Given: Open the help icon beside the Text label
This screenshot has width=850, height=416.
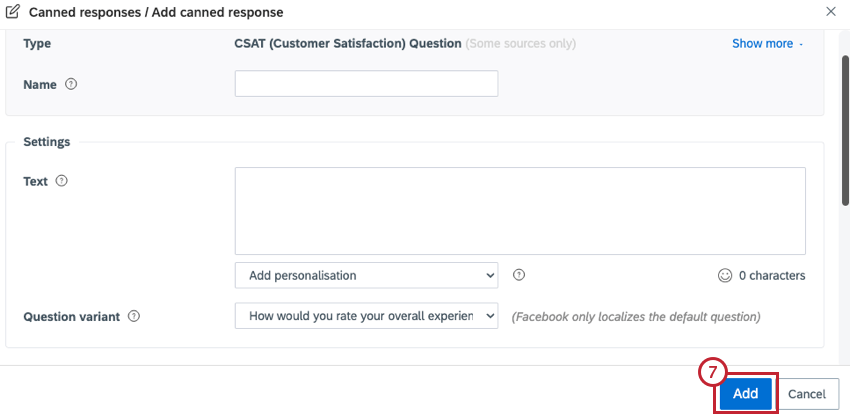Looking at the screenshot, I should (62, 181).
